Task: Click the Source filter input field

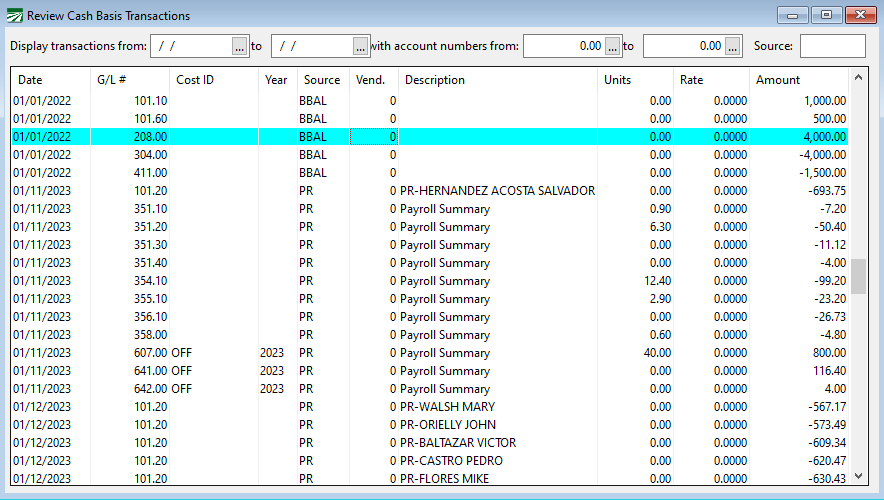Action: click(x=833, y=46)
